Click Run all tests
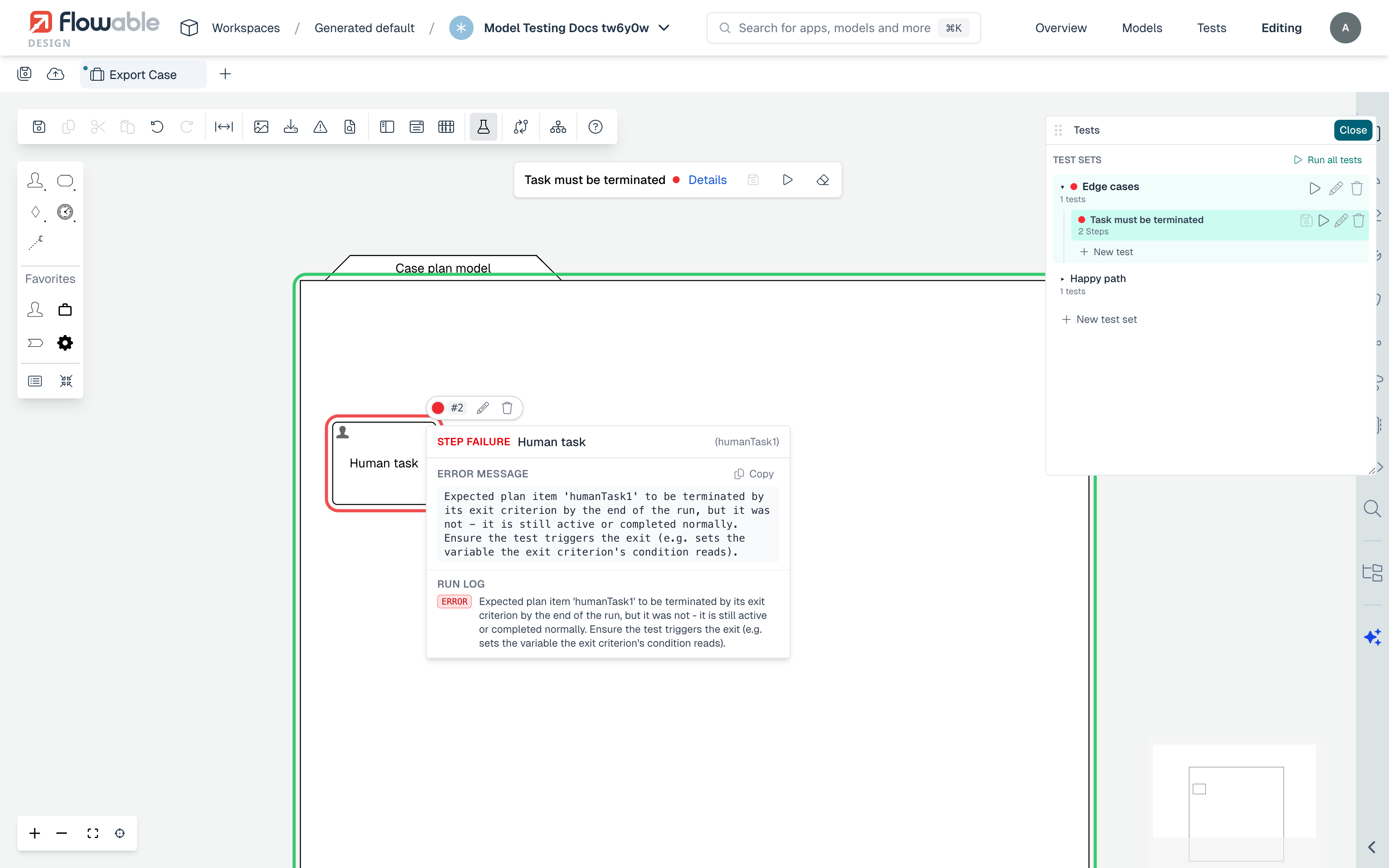This screenshot has width=1389, height=868. pyautogui.click(x=1328, y=160)
